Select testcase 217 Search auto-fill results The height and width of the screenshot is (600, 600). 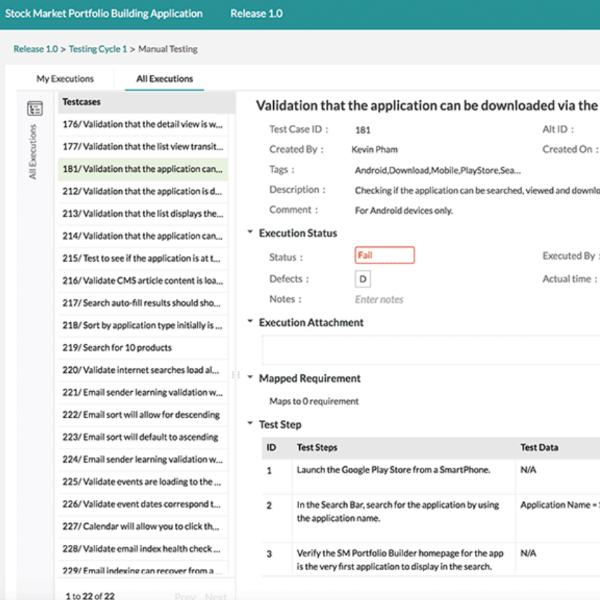pos(143,303)
